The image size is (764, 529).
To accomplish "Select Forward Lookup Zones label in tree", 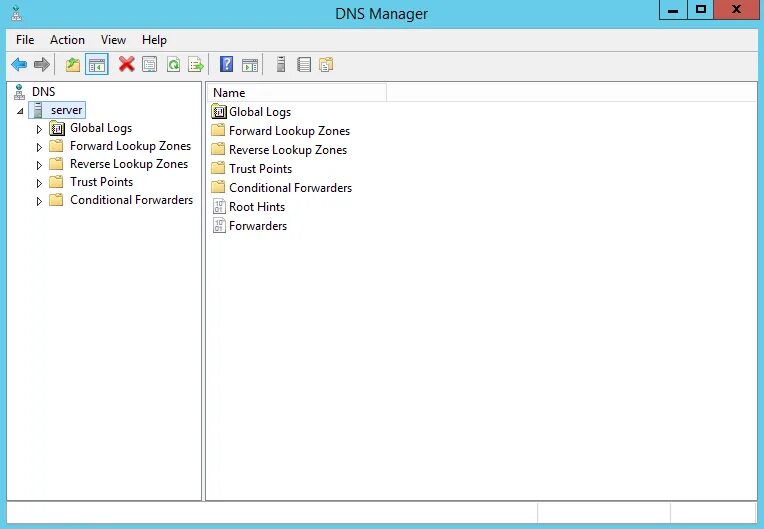I will (x=130, y=146).
